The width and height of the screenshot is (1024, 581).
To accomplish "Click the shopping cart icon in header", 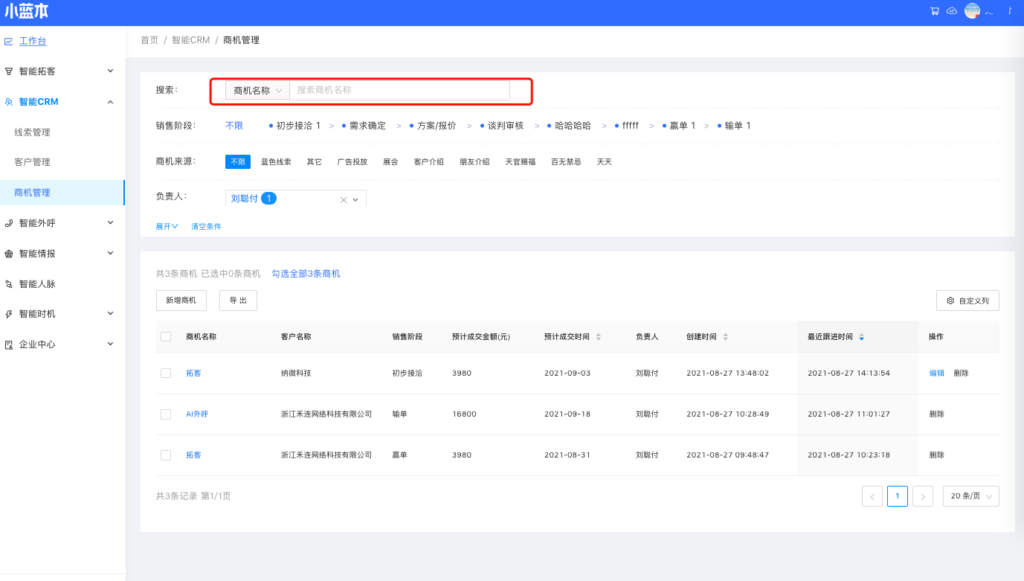I will [x=935, y=12].
